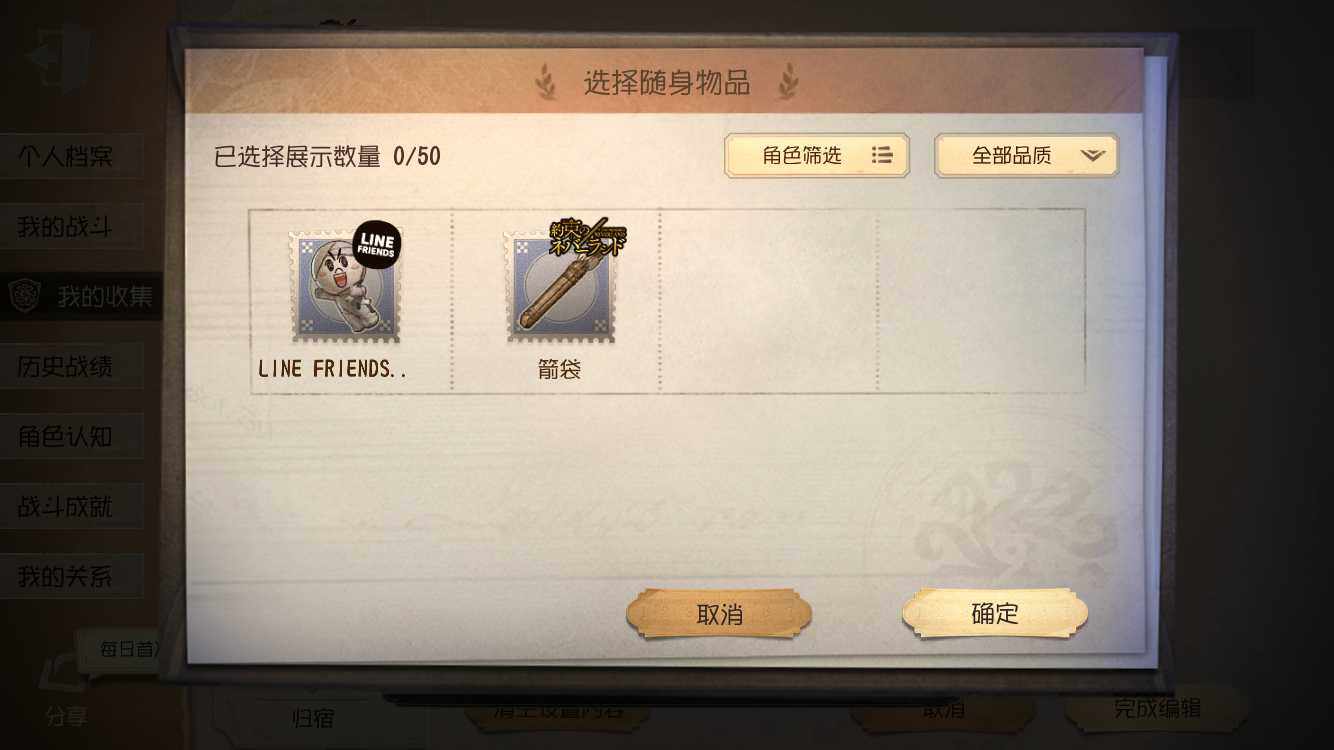Open the 个人档案 sidebar tab

70,157
